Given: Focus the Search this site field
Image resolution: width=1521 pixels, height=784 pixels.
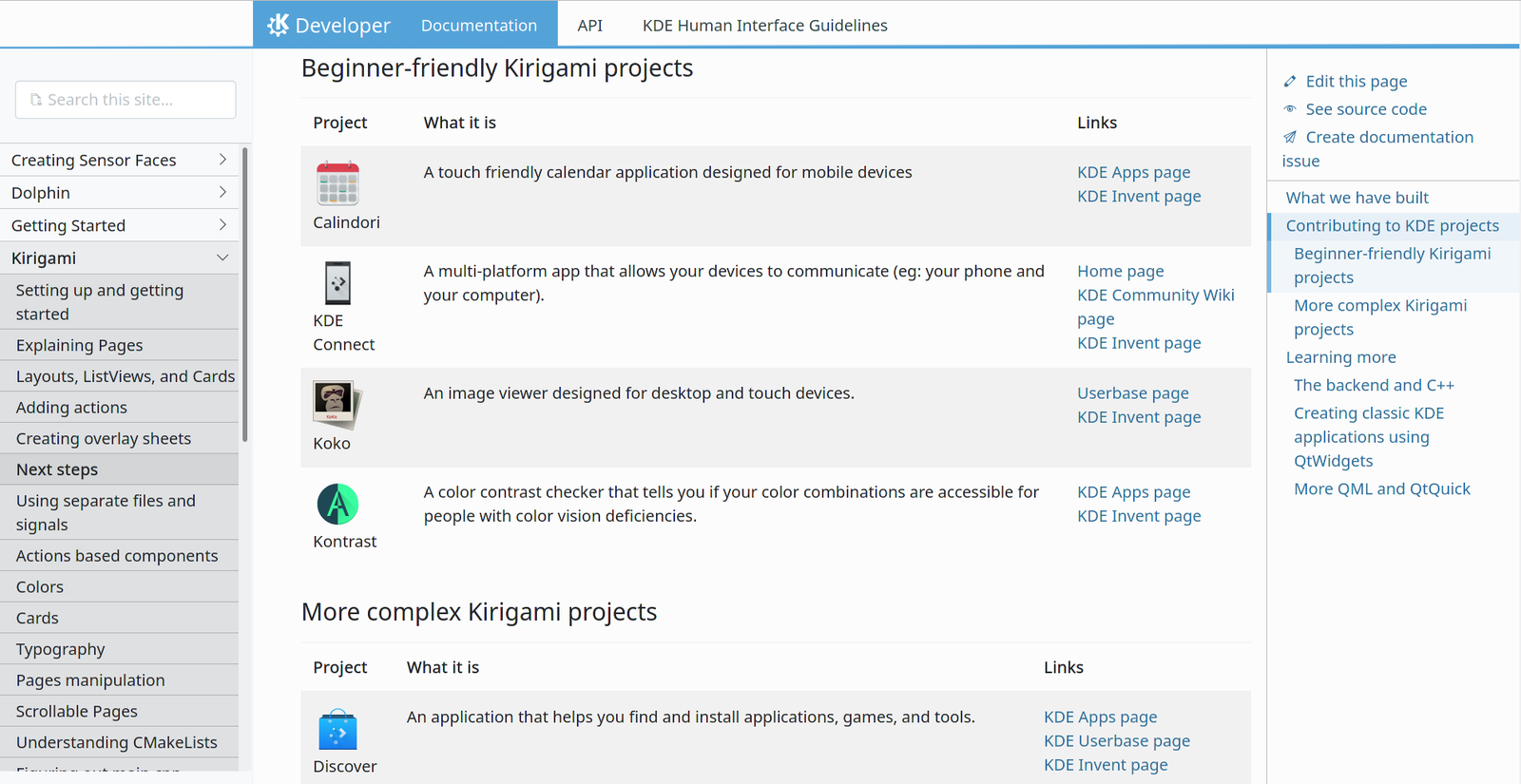Looking at the screenshot, I should [125, 100].
